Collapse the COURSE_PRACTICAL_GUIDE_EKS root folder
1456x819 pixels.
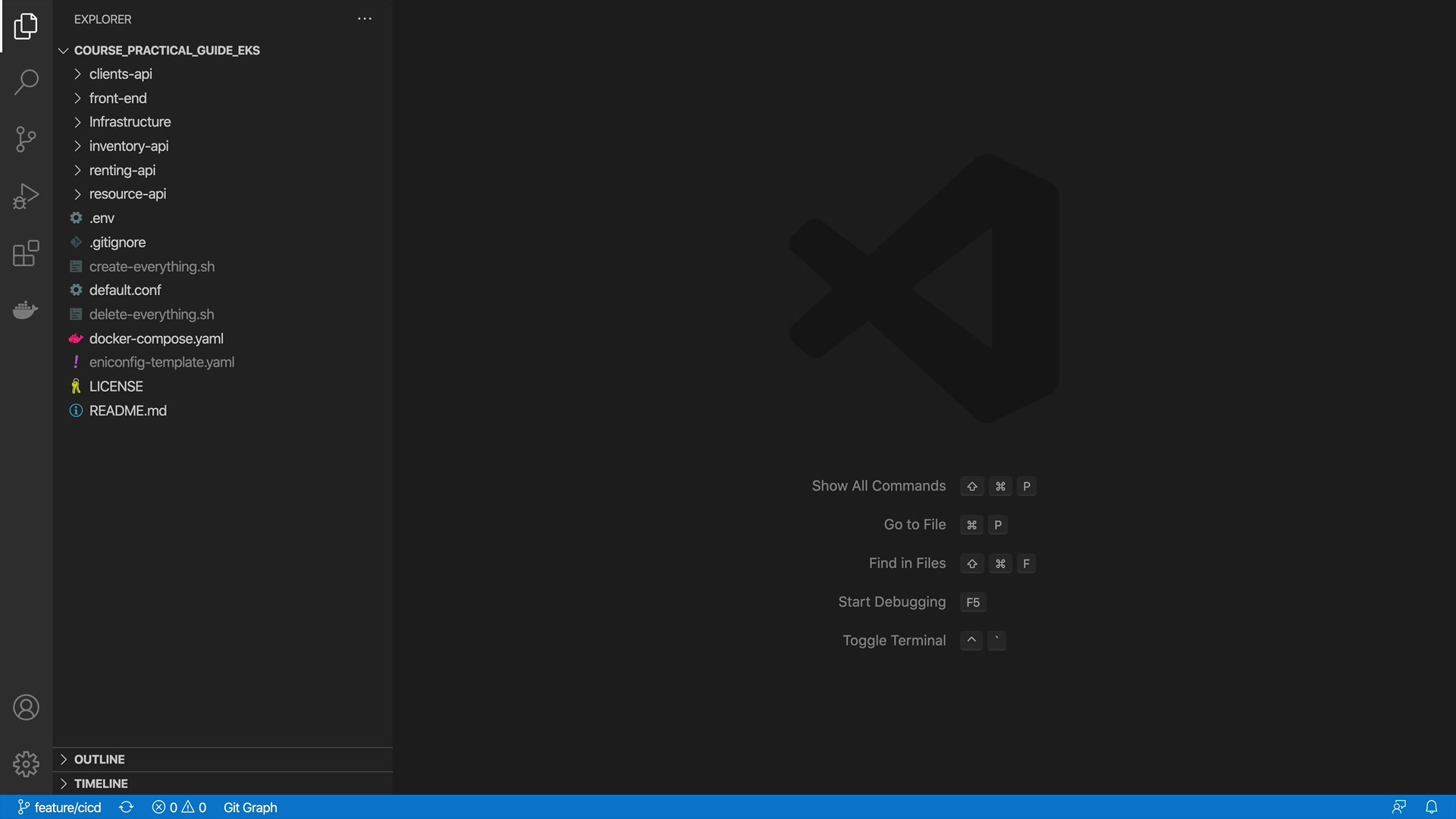click(166, 50)
